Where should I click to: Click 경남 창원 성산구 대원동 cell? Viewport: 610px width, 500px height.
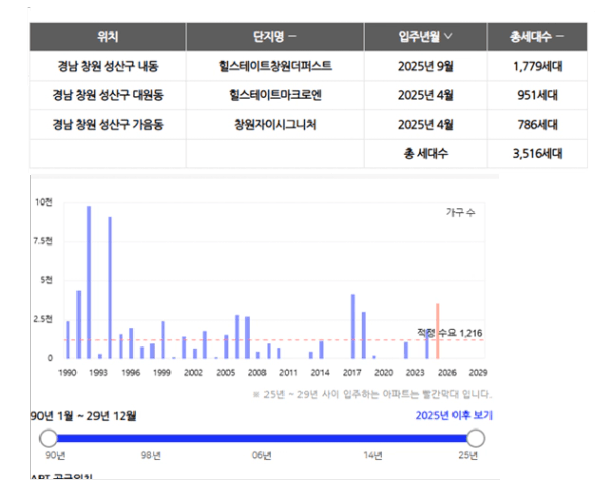click(x=108, y=95)
